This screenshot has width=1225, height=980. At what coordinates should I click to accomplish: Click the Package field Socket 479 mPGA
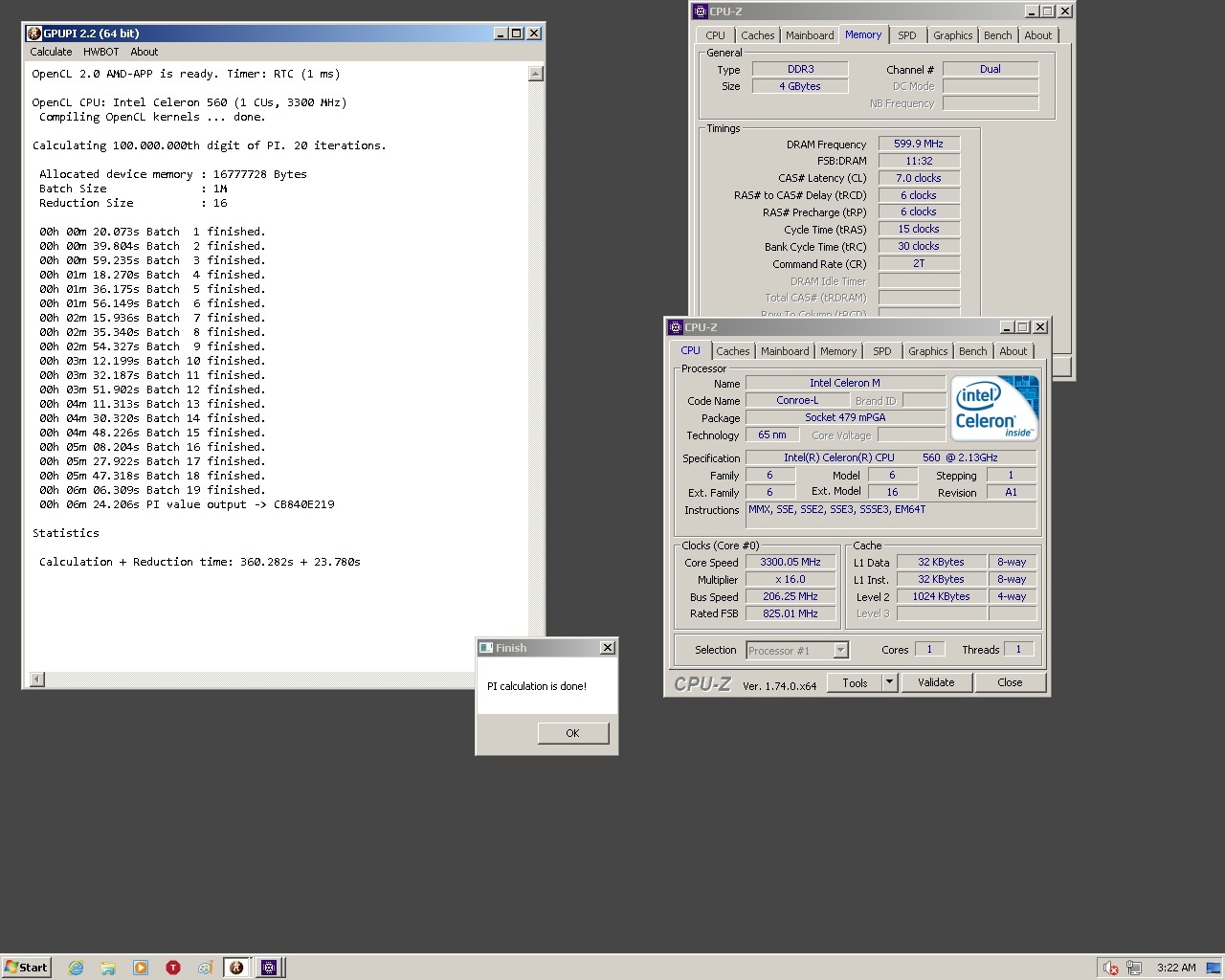click(845, 417)
